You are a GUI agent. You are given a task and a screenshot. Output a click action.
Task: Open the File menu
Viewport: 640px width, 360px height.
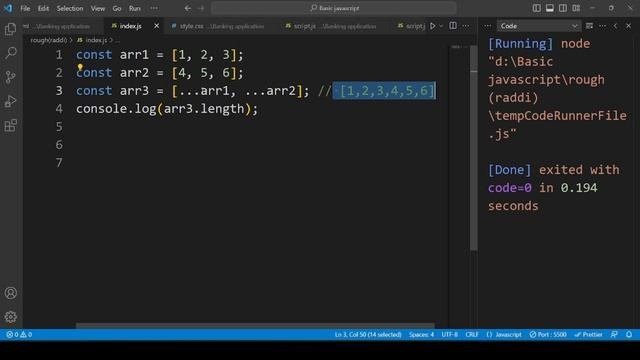pos(25,8)
